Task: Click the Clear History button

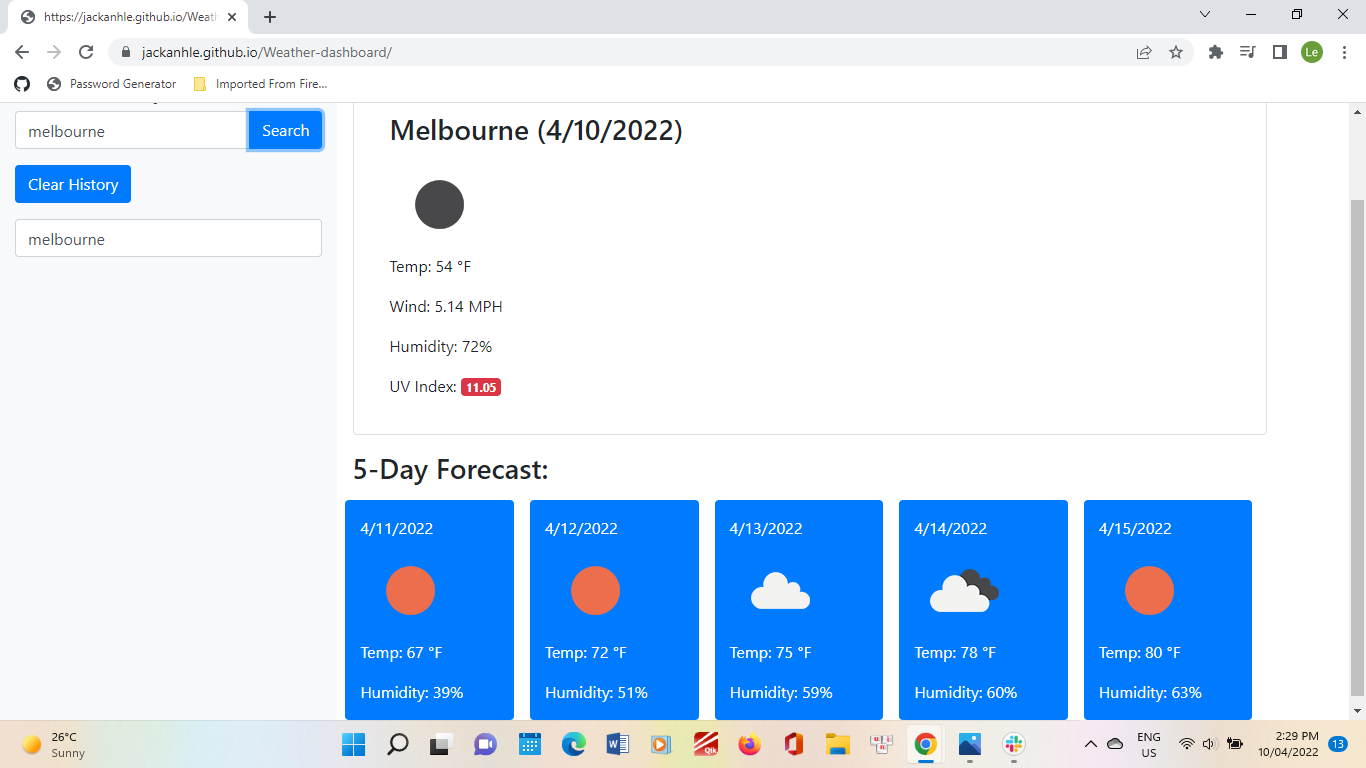Action: 72,184
